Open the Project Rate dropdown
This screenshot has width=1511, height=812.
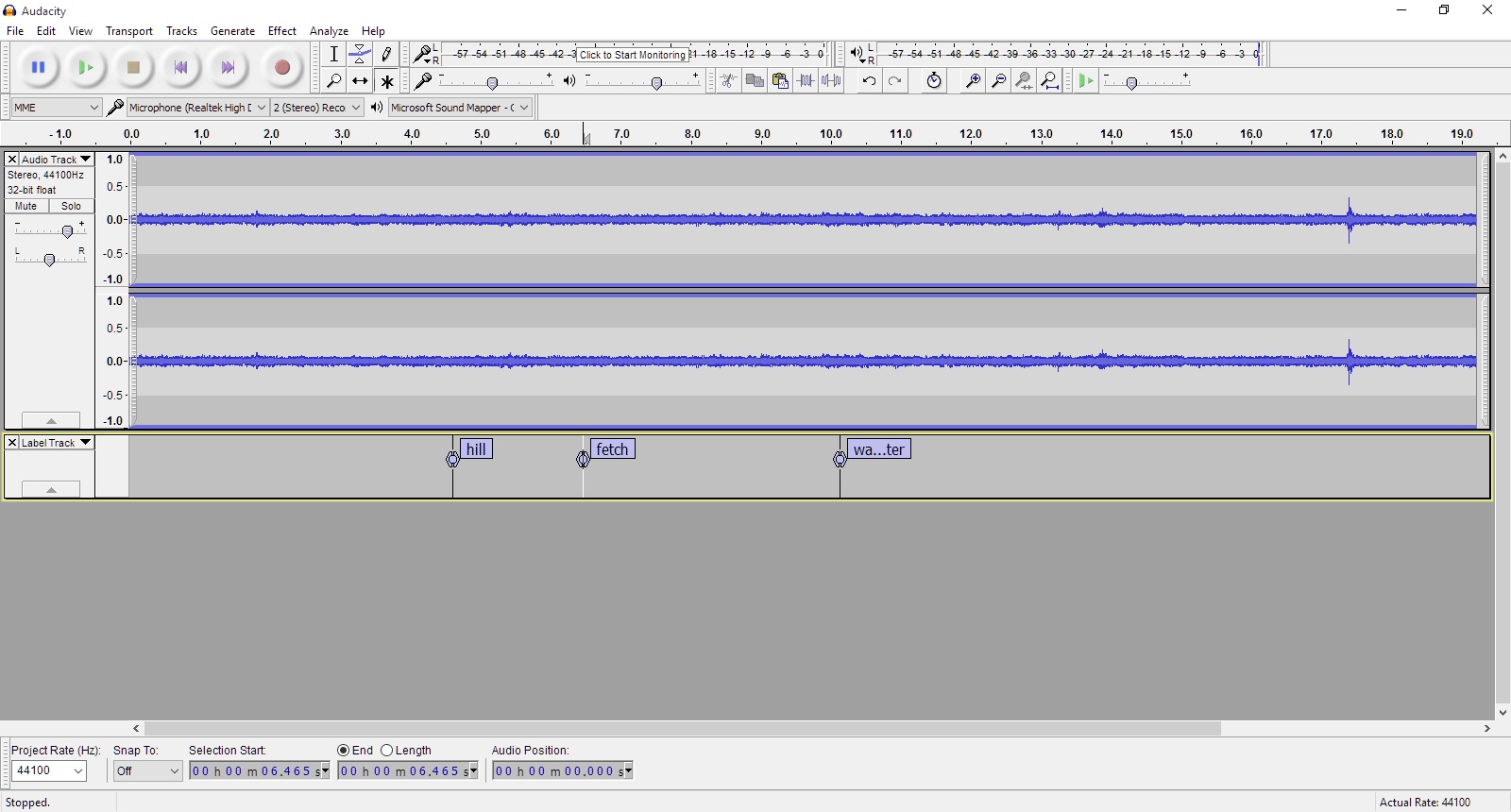49,771
